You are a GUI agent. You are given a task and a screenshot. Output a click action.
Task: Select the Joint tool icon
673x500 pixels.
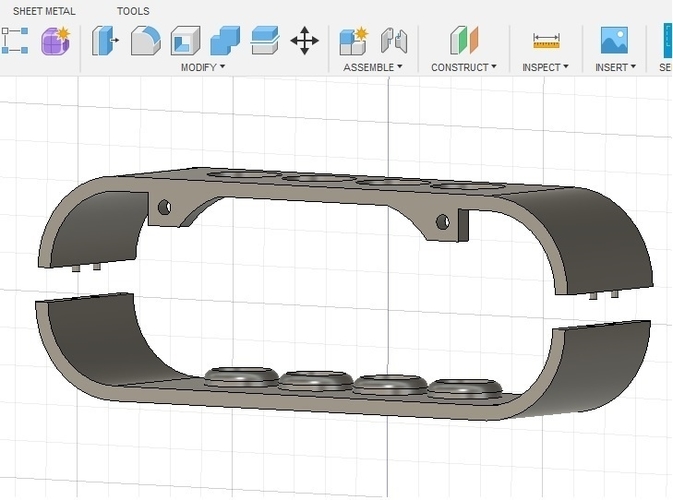395,40
